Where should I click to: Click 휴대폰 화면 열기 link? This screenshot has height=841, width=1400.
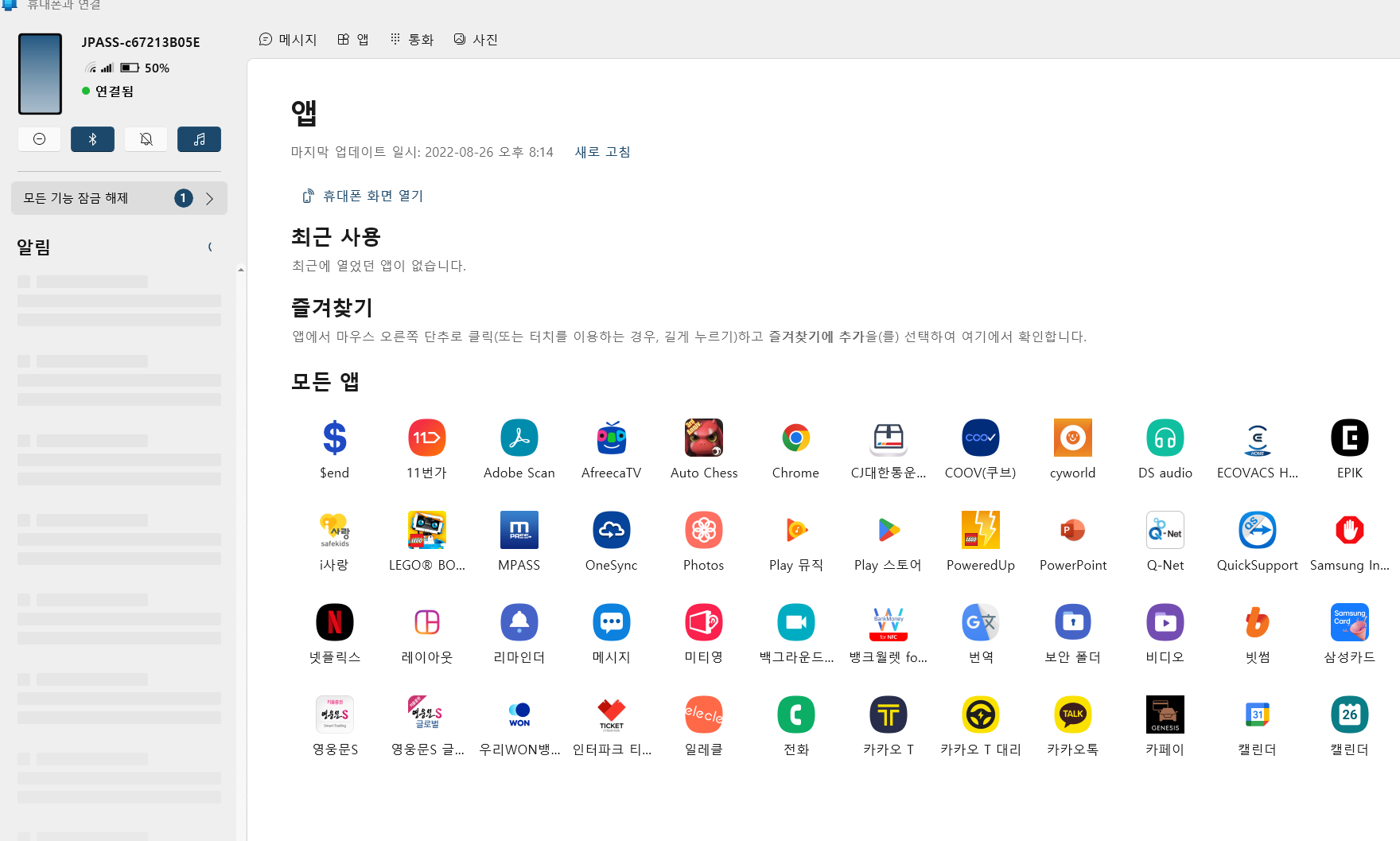click(x=363, y=196)
